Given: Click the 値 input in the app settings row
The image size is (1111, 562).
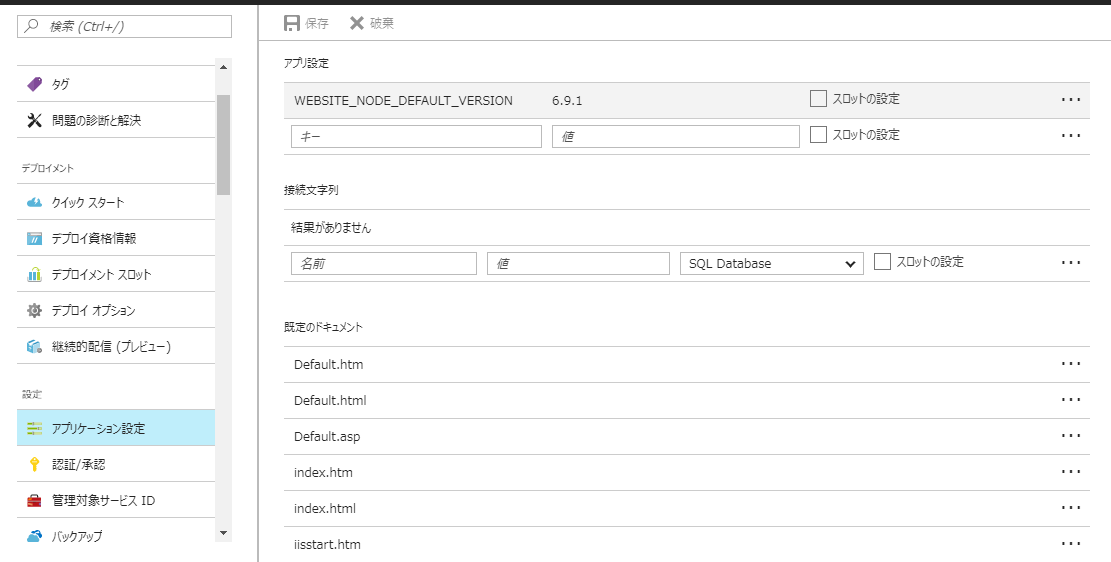Looking at the screenshot, I should click(x=676, y=136).
